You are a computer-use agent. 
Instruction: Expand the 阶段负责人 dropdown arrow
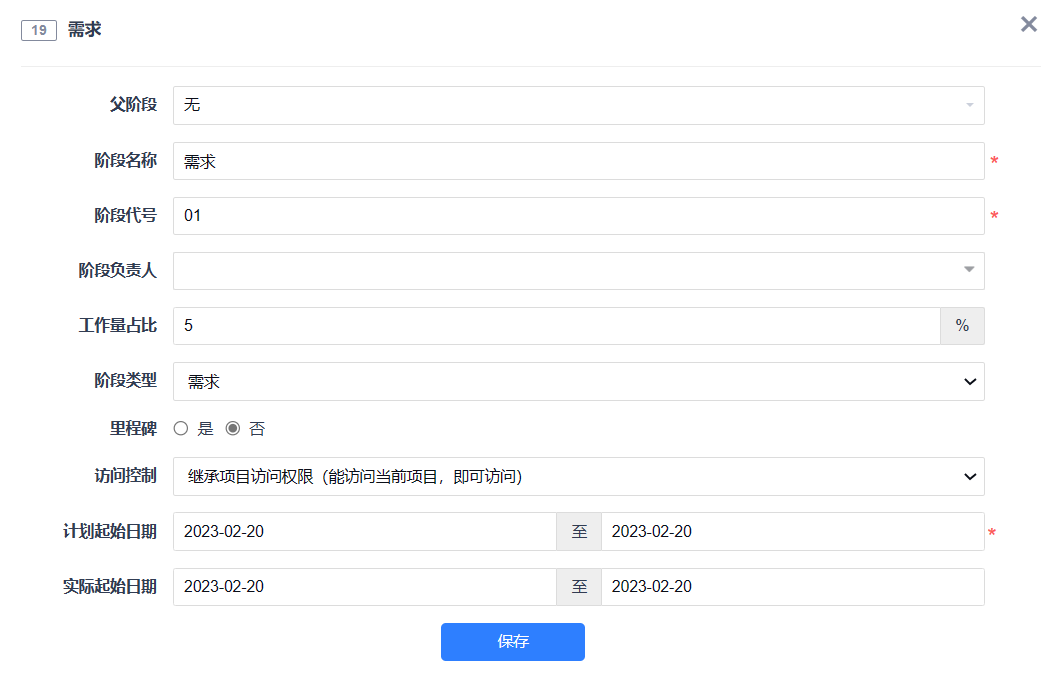tap(969, 270)
